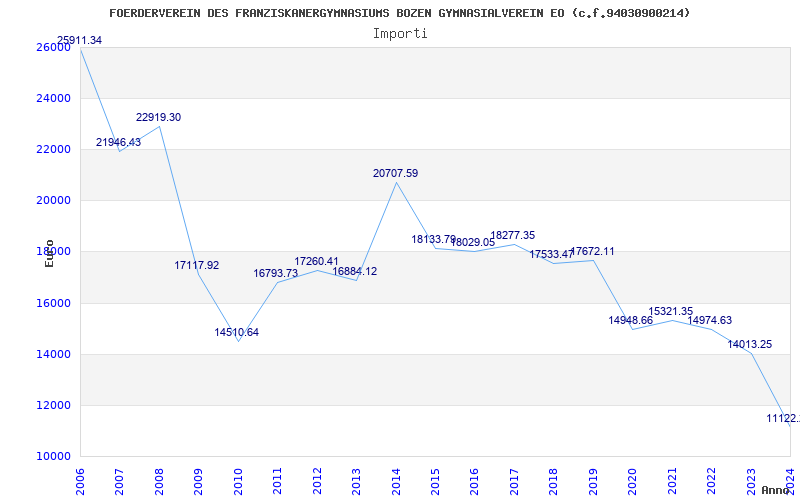Click the year 2022 on the axis
The image size is (800, 500).
711,482
